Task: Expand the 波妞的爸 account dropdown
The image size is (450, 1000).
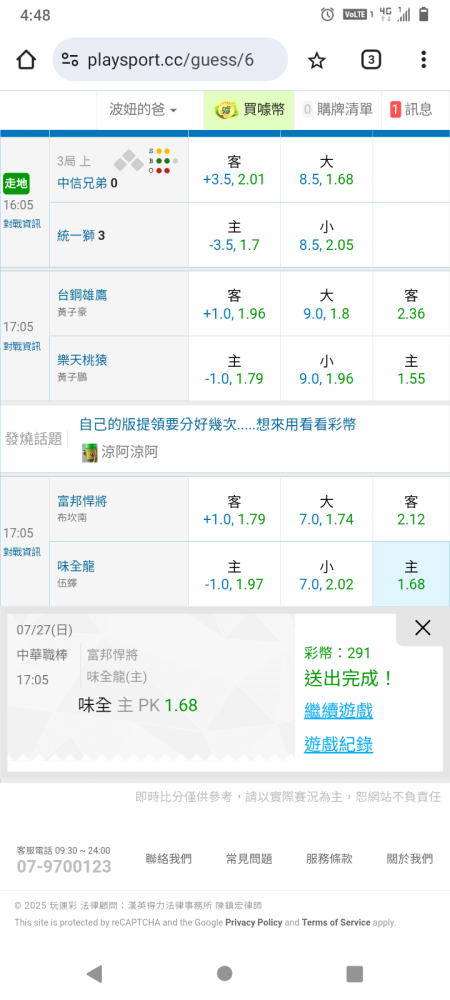Action: (x=143, y=110)
